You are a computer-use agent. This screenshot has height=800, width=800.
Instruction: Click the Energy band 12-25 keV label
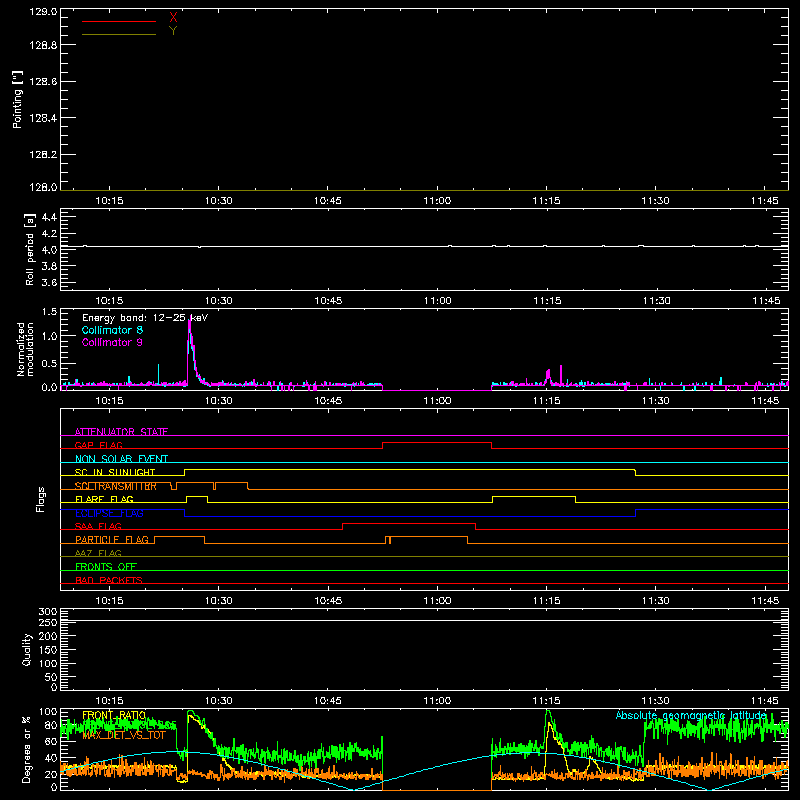click(x=145, y=318)
